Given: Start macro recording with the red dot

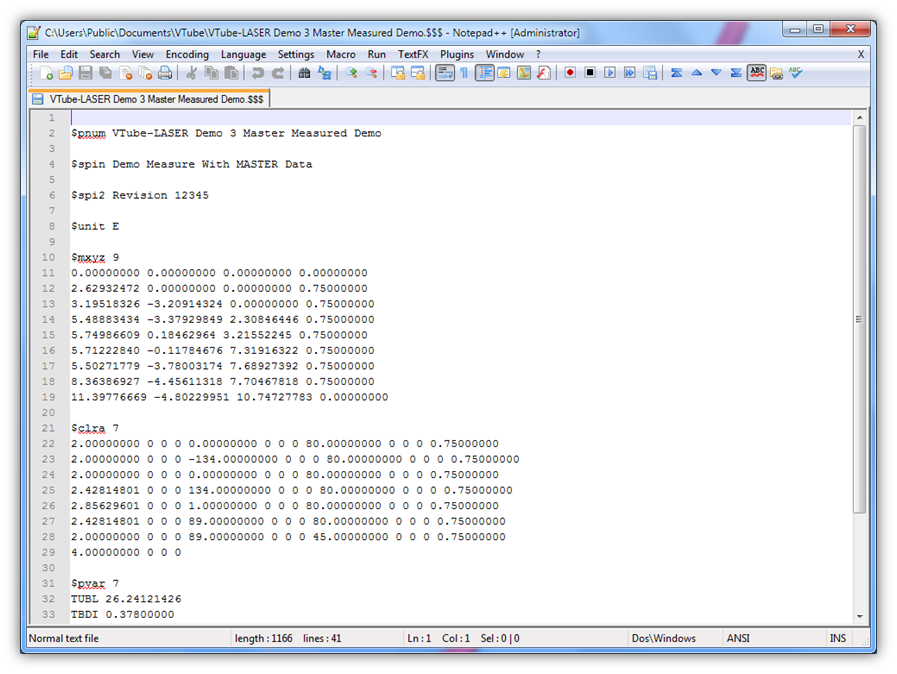Looking at the screenshot, I should [570, 73].
